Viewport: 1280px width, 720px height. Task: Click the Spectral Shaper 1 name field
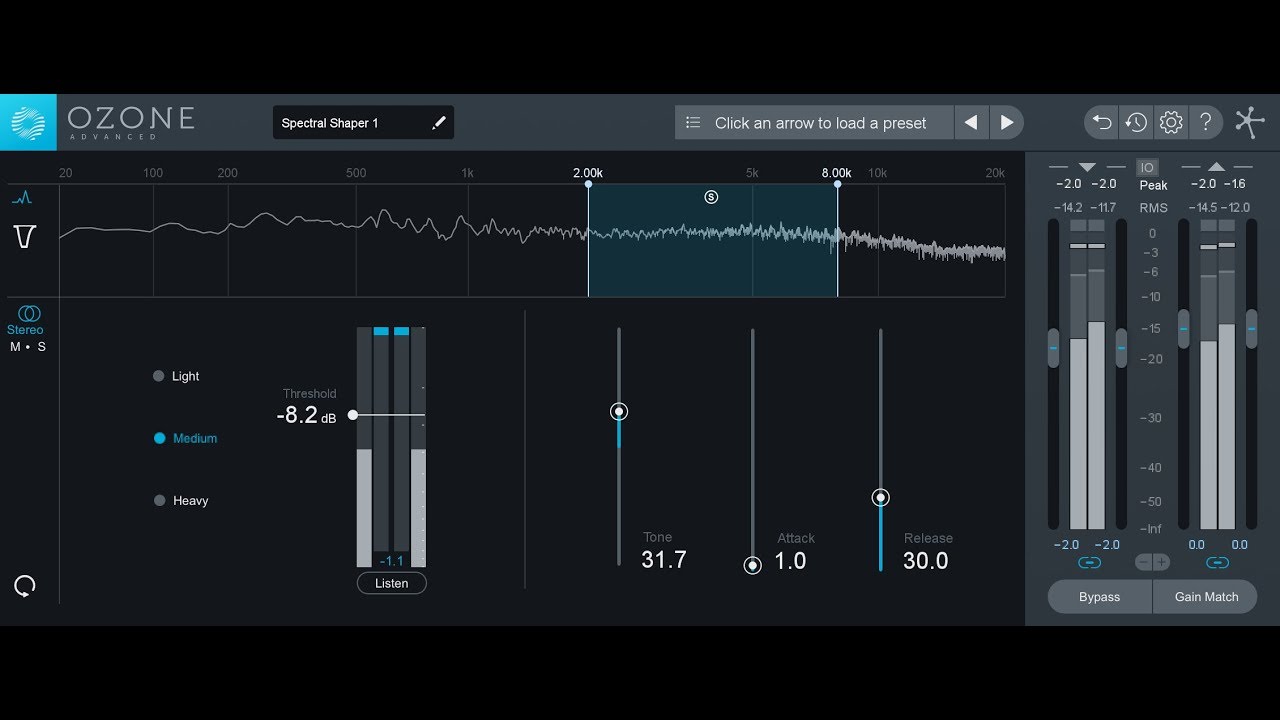[x=363, y=123]
